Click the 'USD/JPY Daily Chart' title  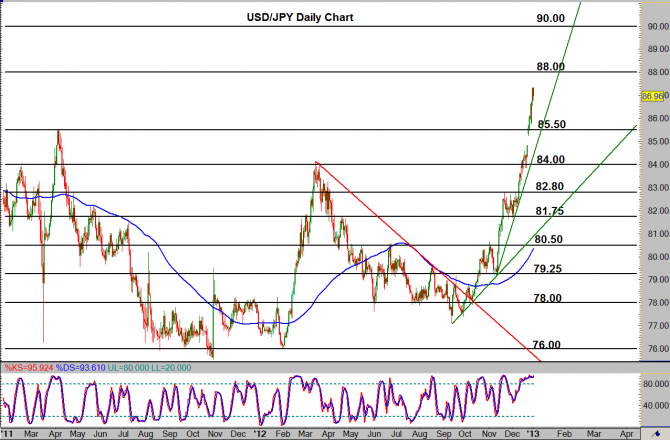click(x=300, y=18)
